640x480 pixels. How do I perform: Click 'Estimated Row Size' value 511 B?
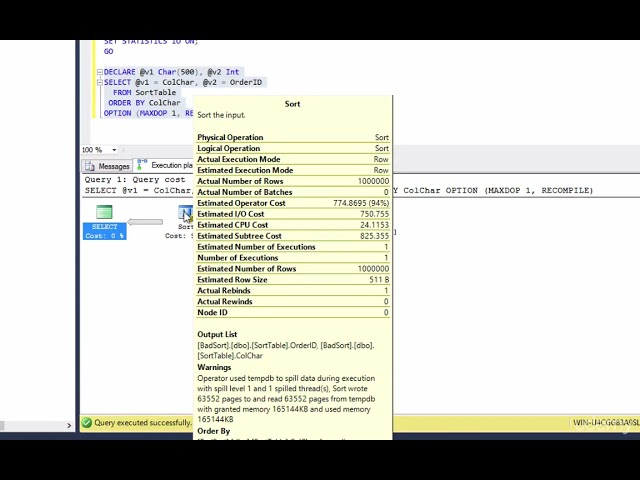pyautogui.click(x=379, y=280)
